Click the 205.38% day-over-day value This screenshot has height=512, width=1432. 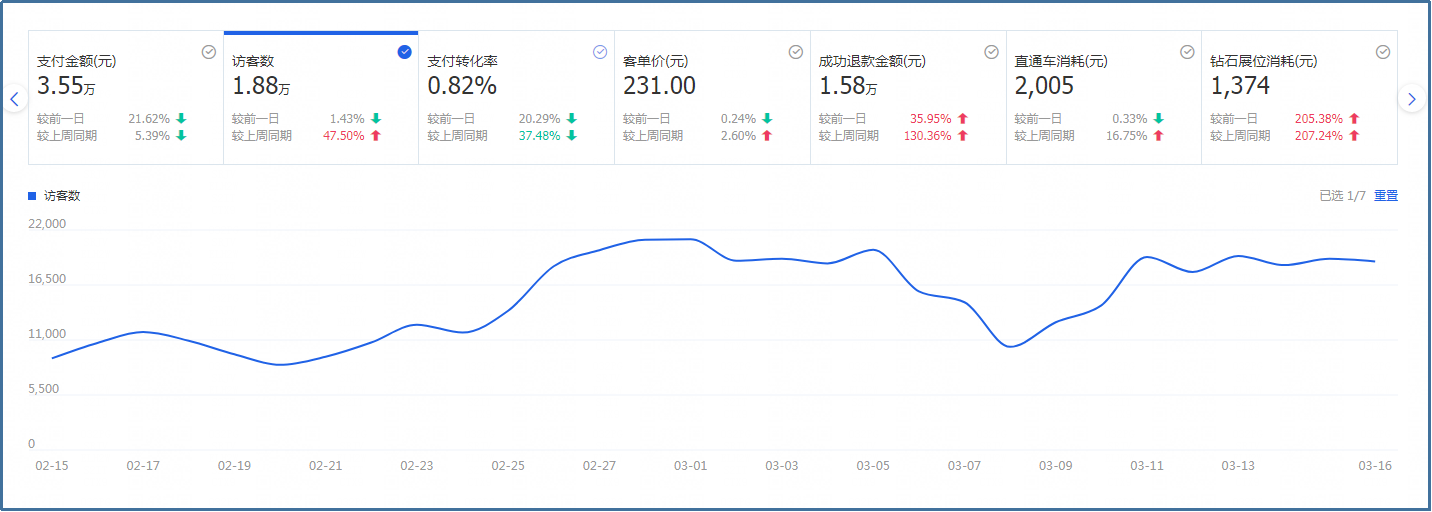[1319, 118]
